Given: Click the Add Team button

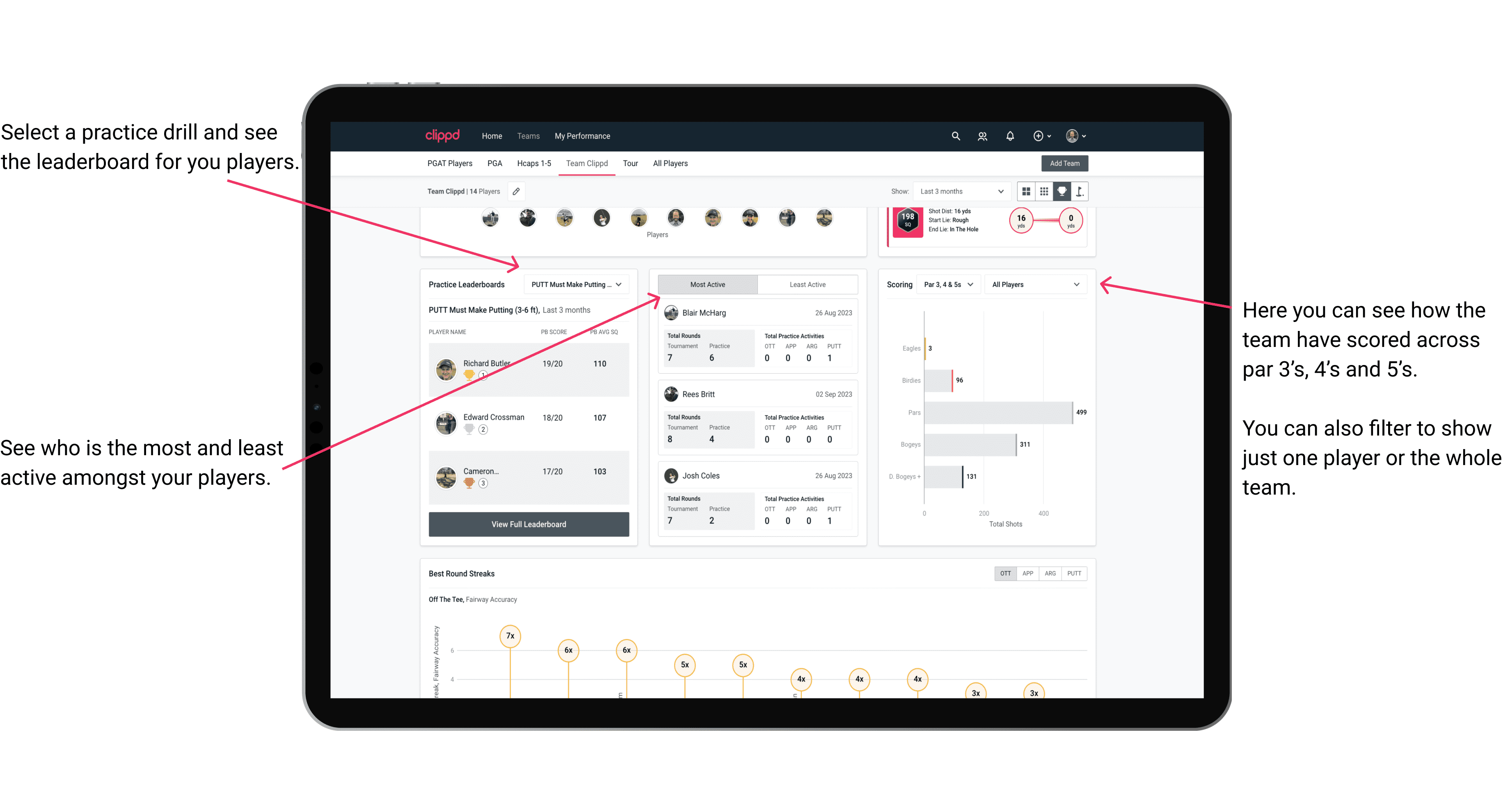Looking at the screenshot, I should point(1064,163).
